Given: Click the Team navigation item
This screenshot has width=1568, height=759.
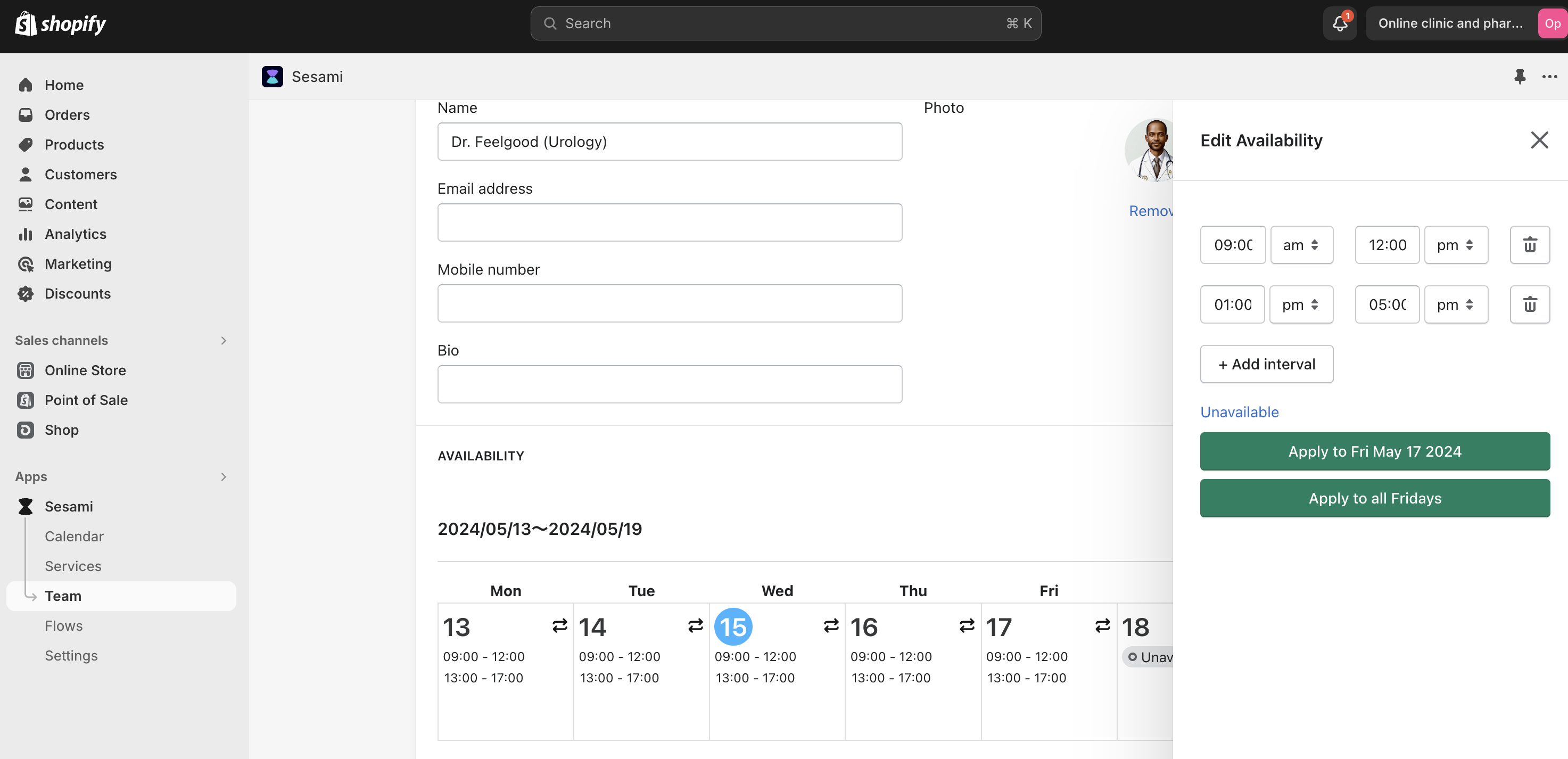Looking at the screenshot, I should click(x=63, y=596).
